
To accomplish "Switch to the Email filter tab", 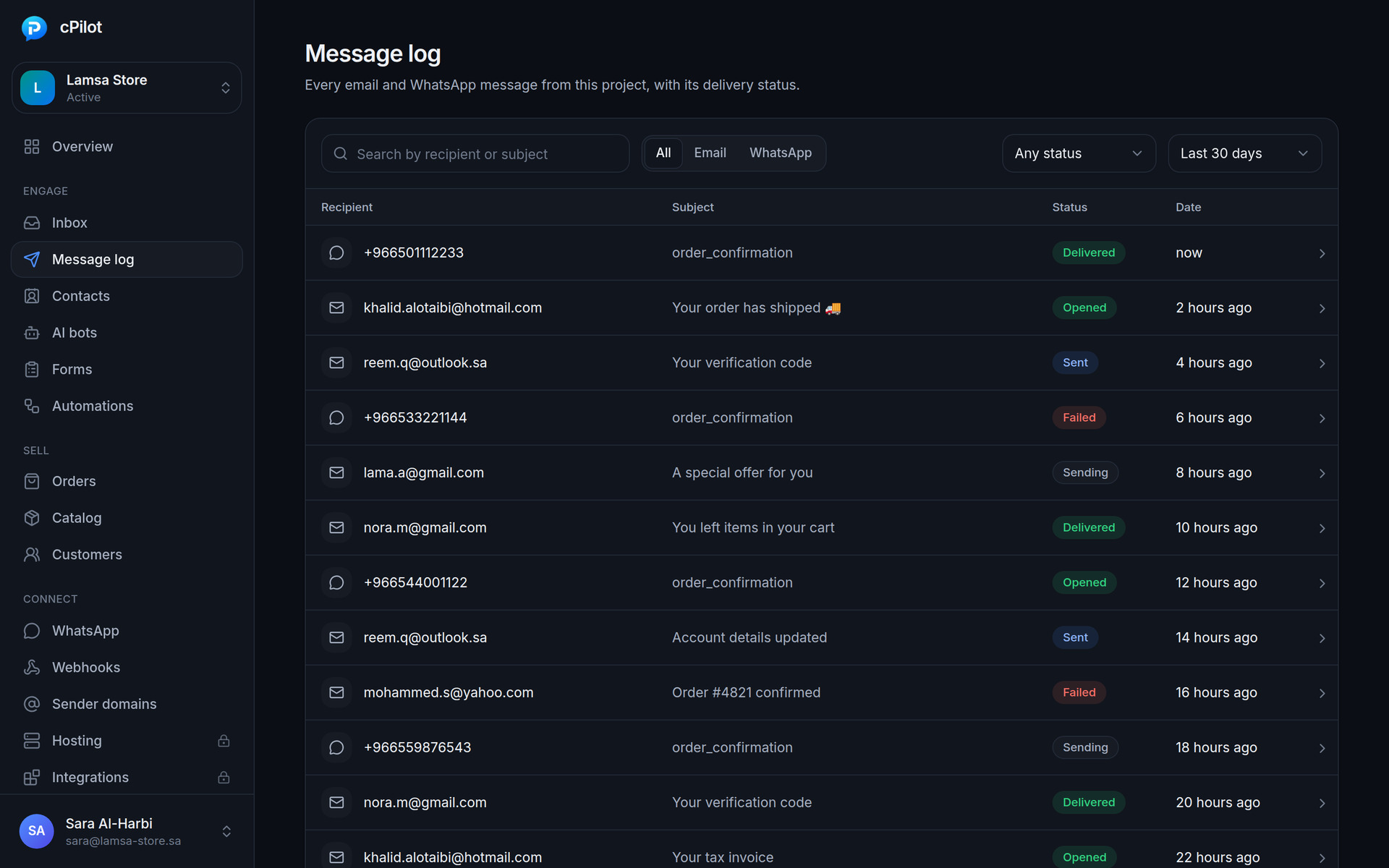I will (x=710, y=153).
